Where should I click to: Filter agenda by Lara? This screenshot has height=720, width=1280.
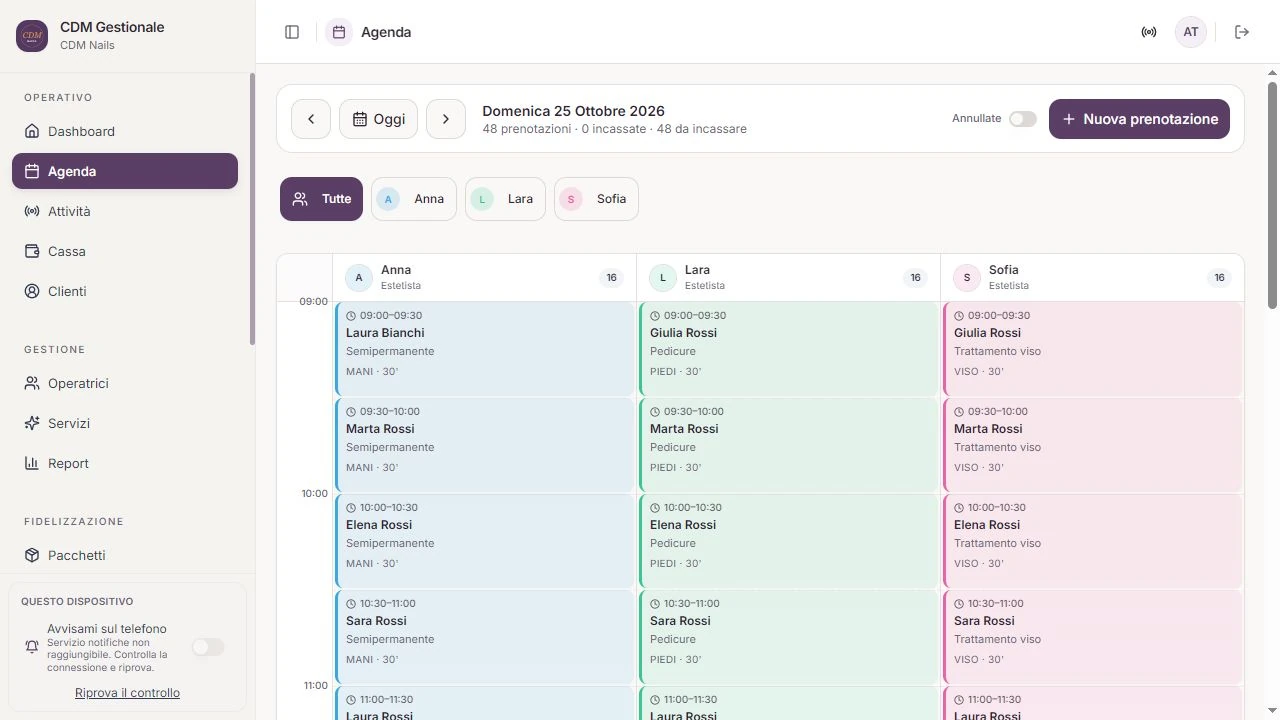[505, 199]
